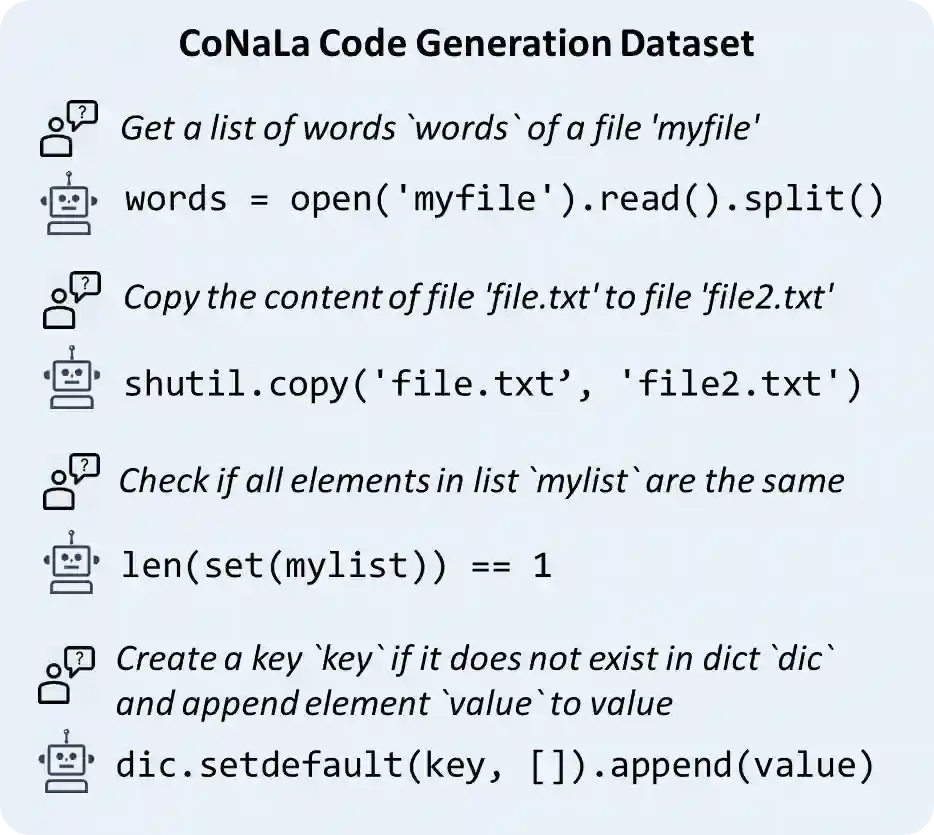Click the words = open('myfile').read().split() code line
The width and height of the screenshot is (934, 835).
tap(504, 200)
